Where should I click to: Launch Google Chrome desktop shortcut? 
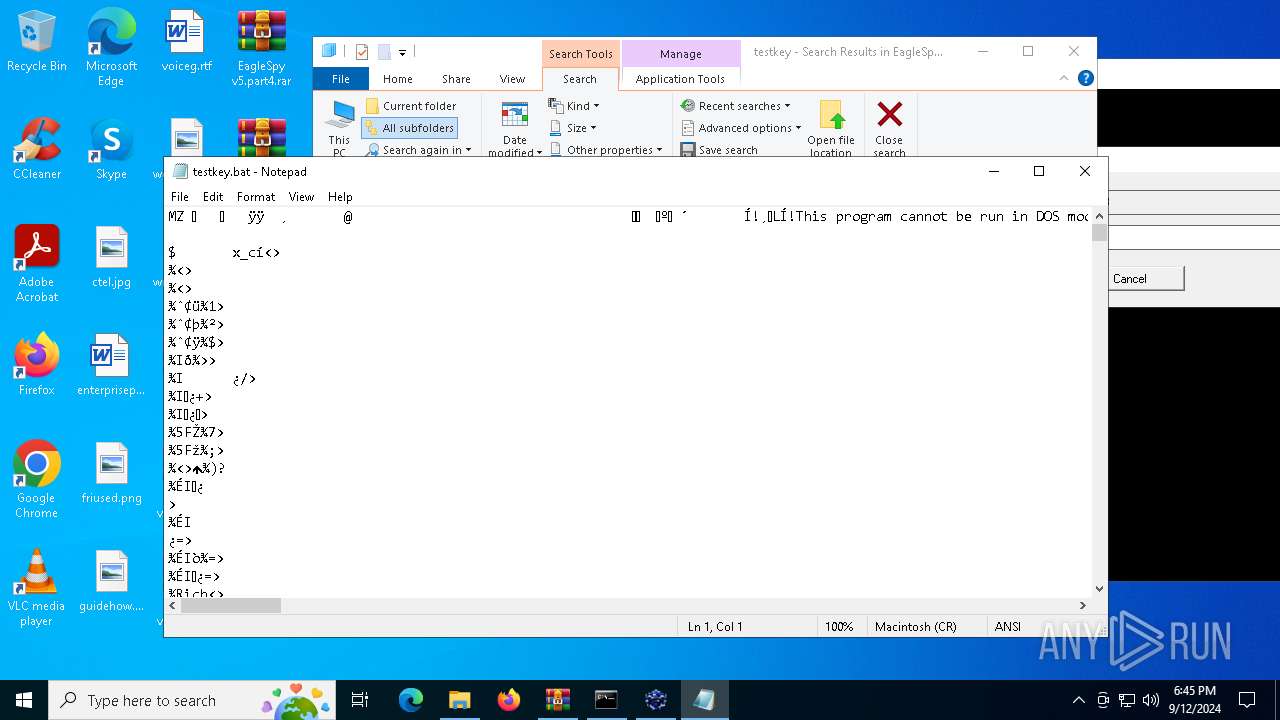tap(37, 480)
